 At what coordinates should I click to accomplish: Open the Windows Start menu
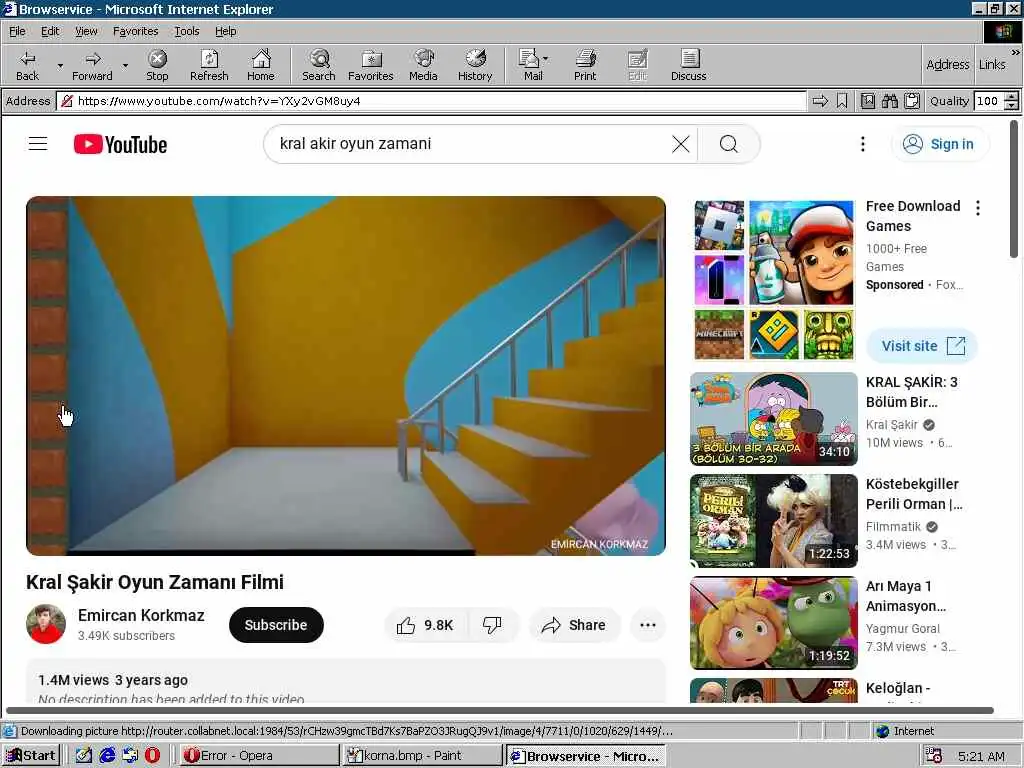pyautogui.click(x=31, y=756)
